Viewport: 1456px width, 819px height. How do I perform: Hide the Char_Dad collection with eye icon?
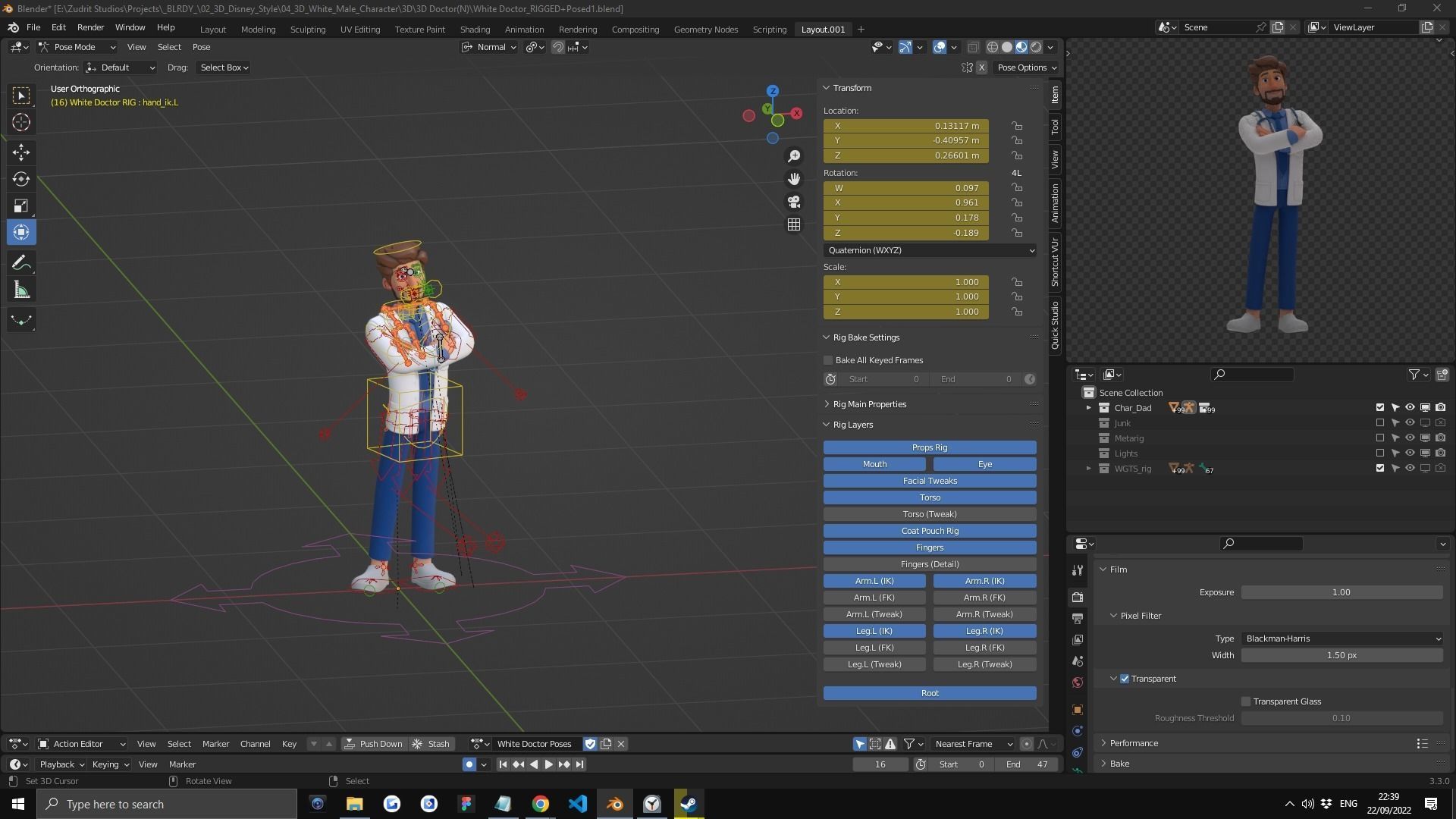tap(1410, 408)
